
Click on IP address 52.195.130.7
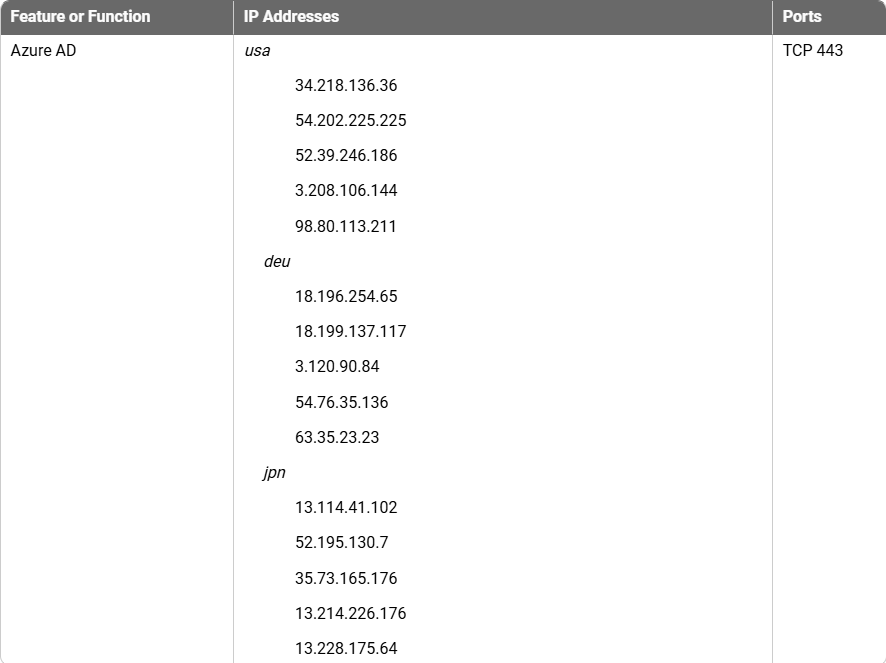[x=341, y=542]
